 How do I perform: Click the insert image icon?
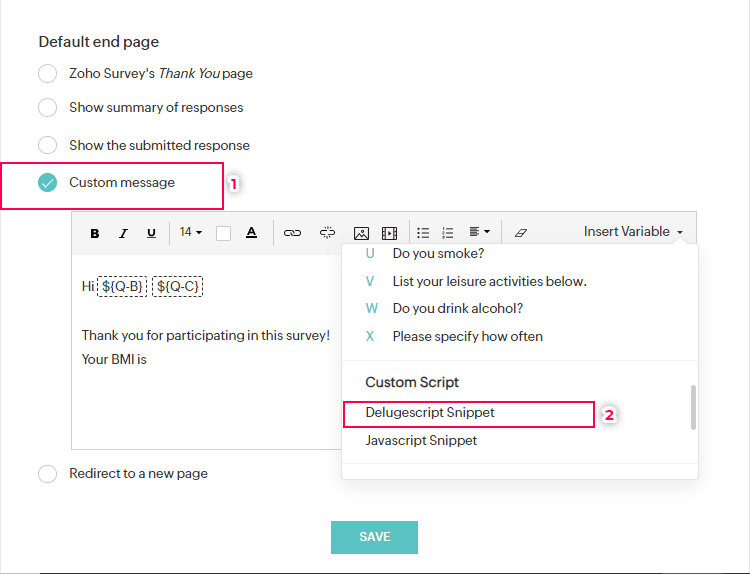pos(361,233)
